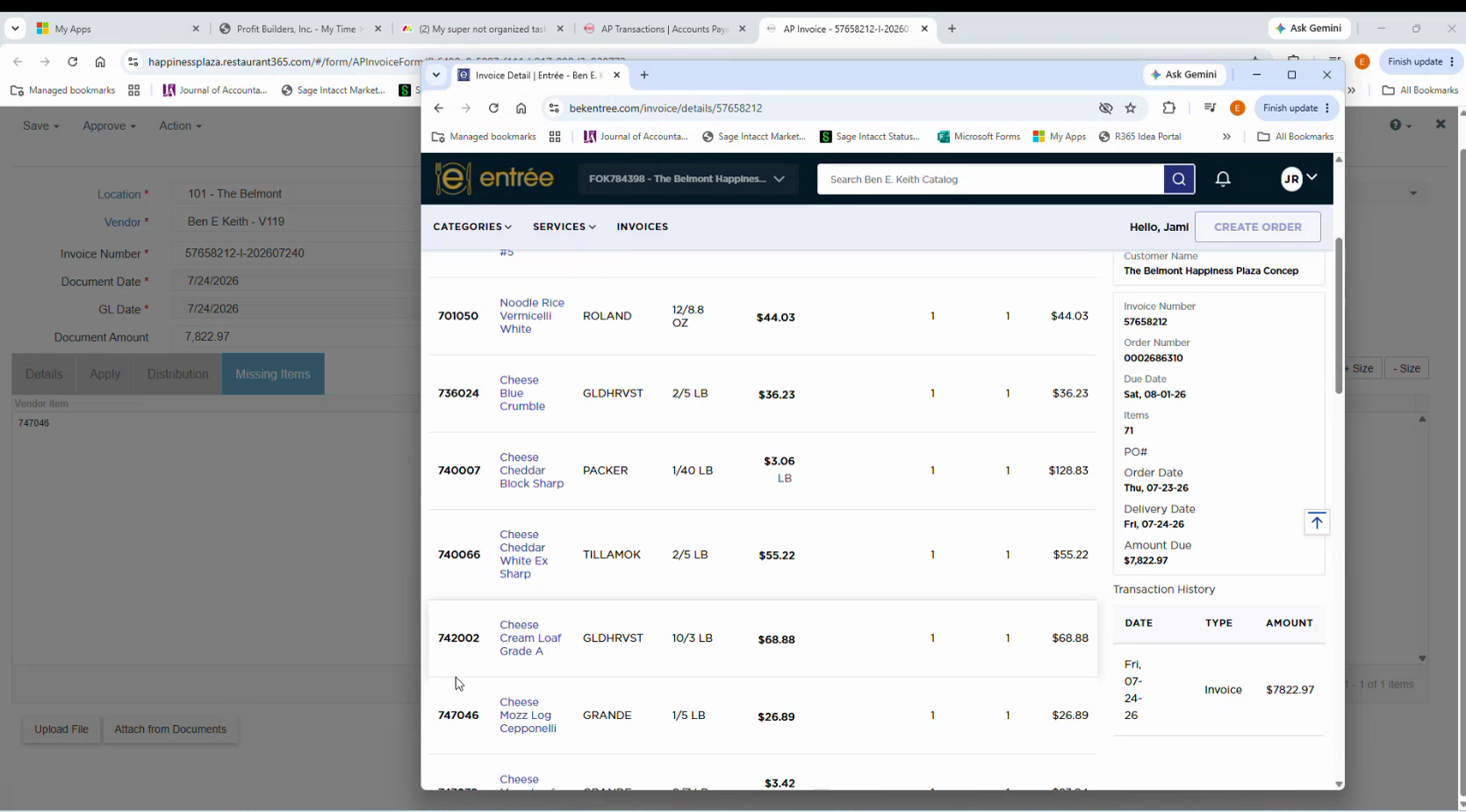Expand the FOK784398 account selector
1466x812 pixels.
[687, 179]
